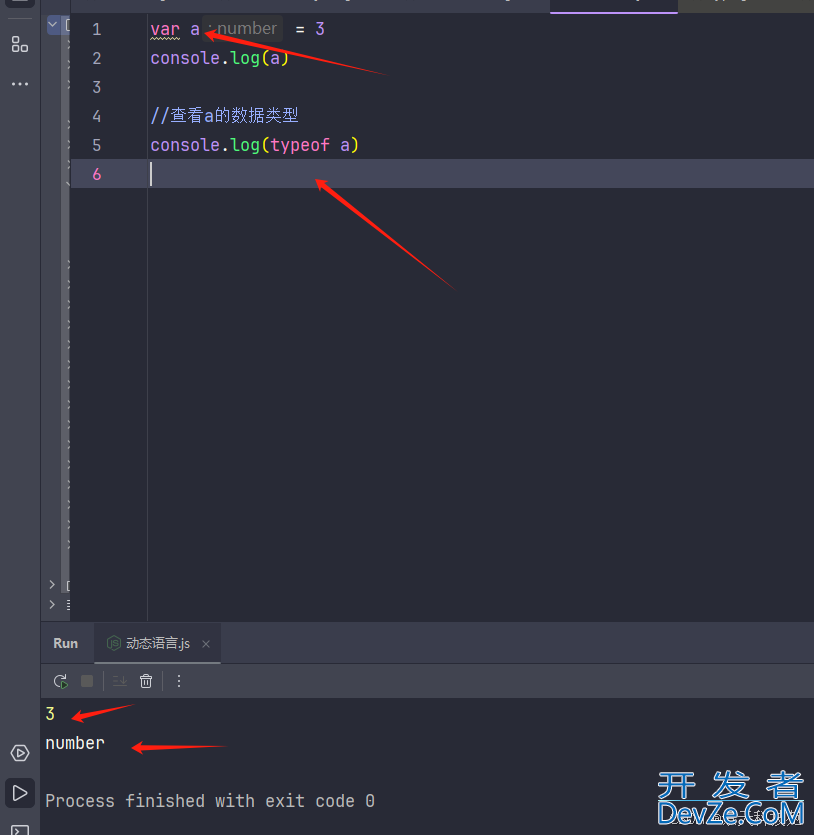Click console.log(a) on line 2
Screen dimensions: 814x835
tap(219, 58)
